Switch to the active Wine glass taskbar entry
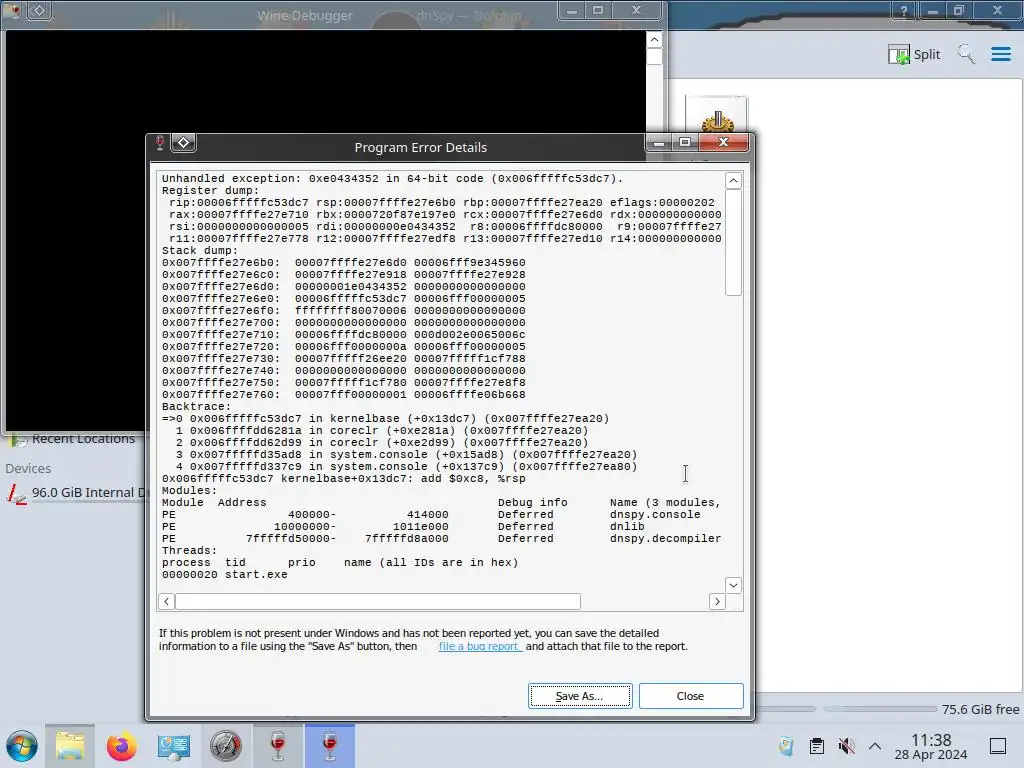The width and height of the screenshot is (1024, 768). click(330, 746)
